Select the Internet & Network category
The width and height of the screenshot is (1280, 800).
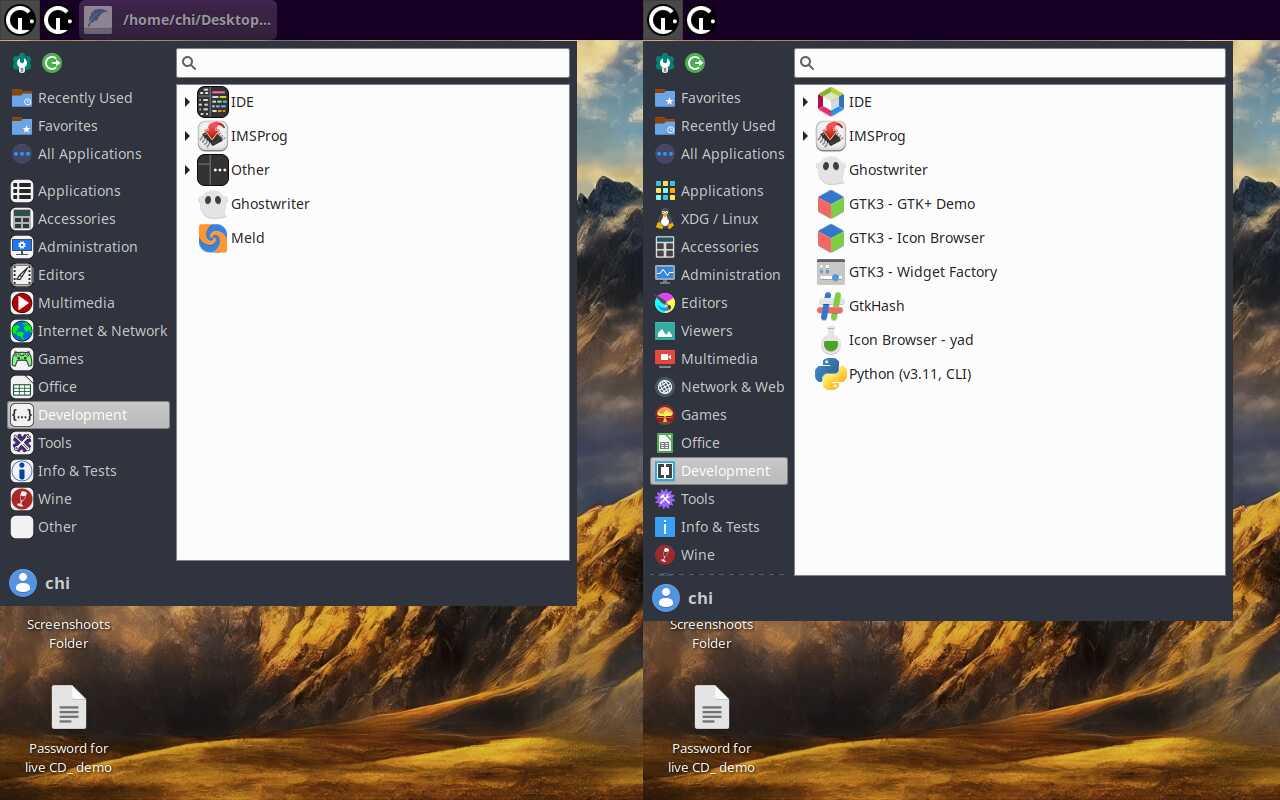89,331
